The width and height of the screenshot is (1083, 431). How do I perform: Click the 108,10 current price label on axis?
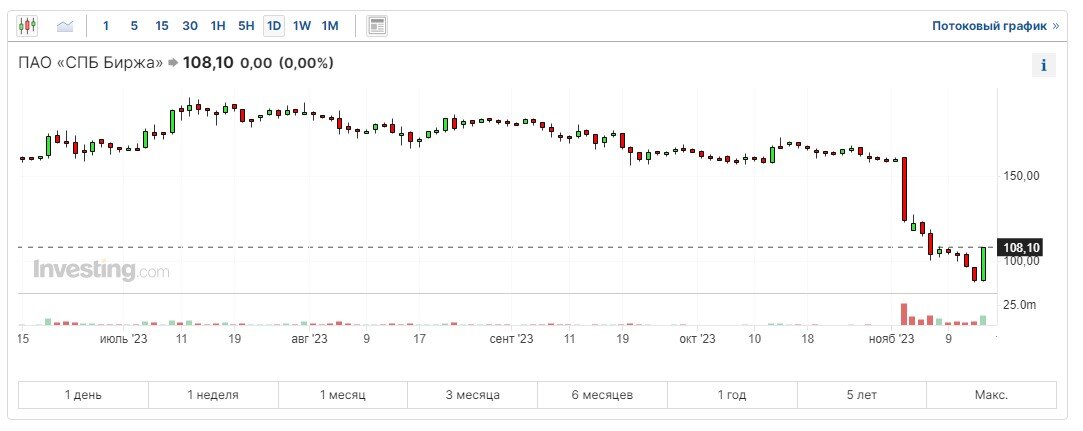(x=1022, y=247)
